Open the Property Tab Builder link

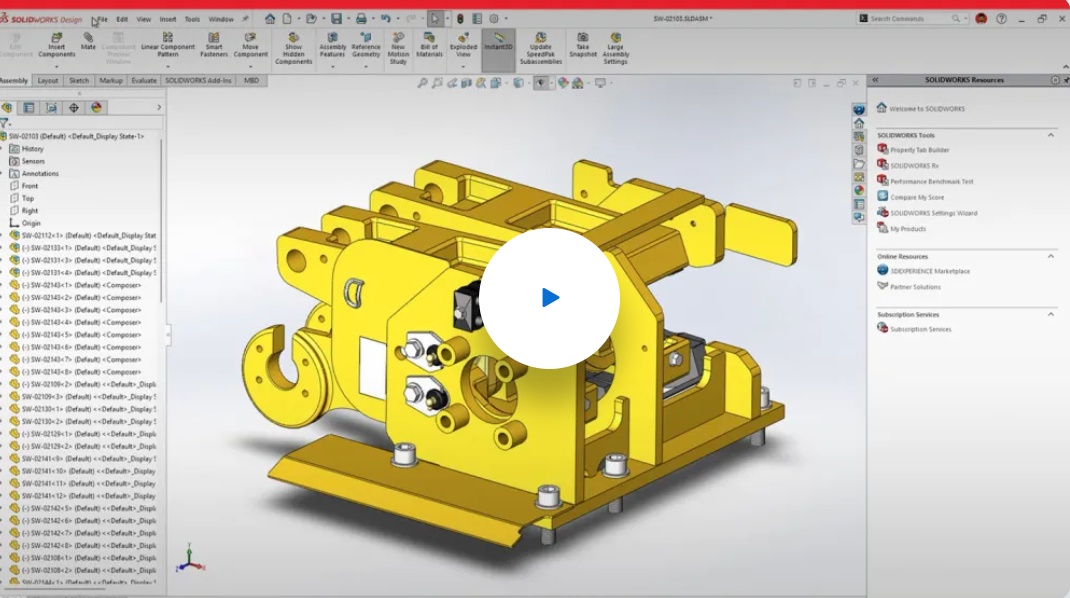[919, 150]
